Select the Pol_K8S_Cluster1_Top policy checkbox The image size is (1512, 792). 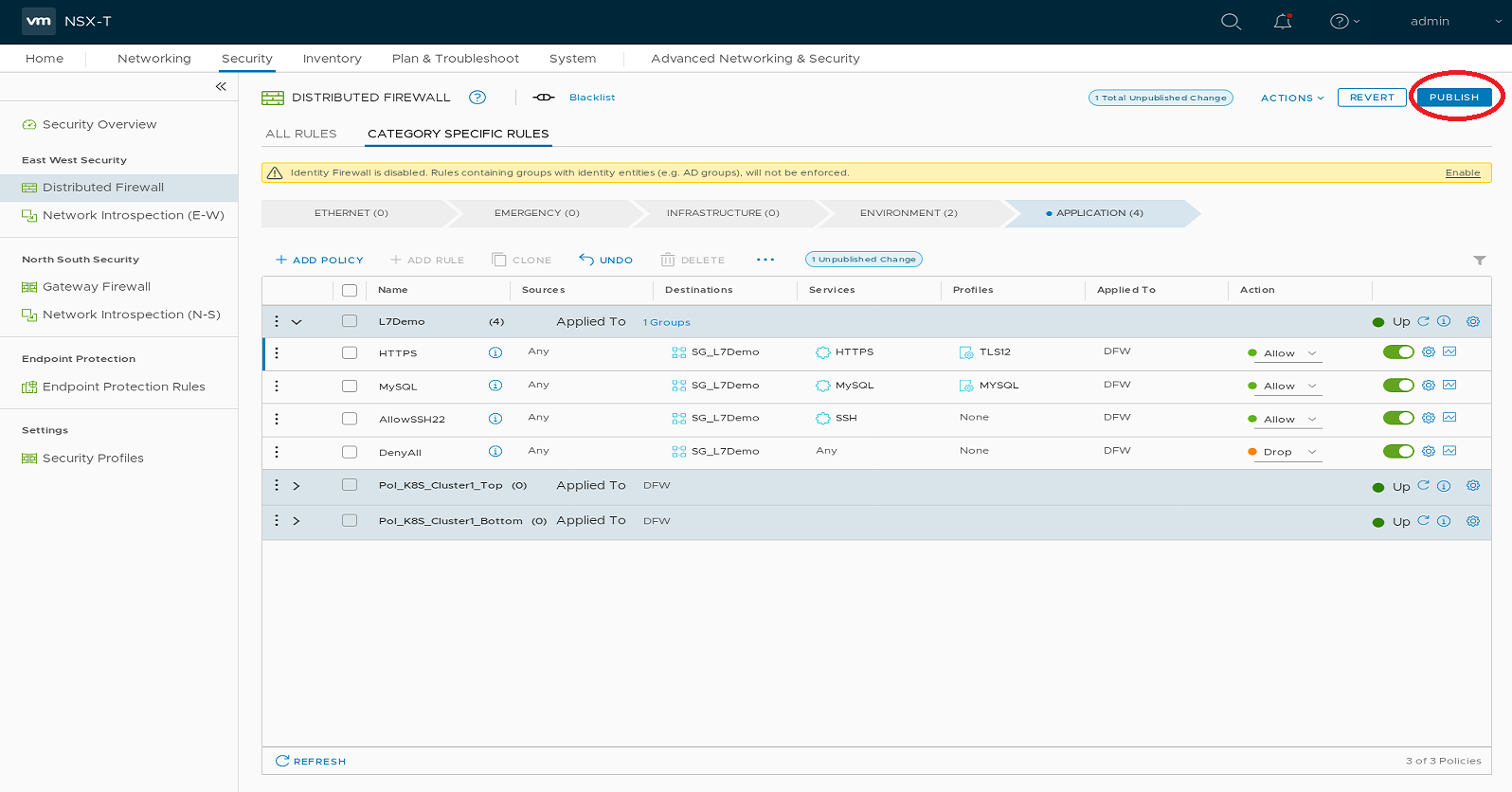click(350, 485)
